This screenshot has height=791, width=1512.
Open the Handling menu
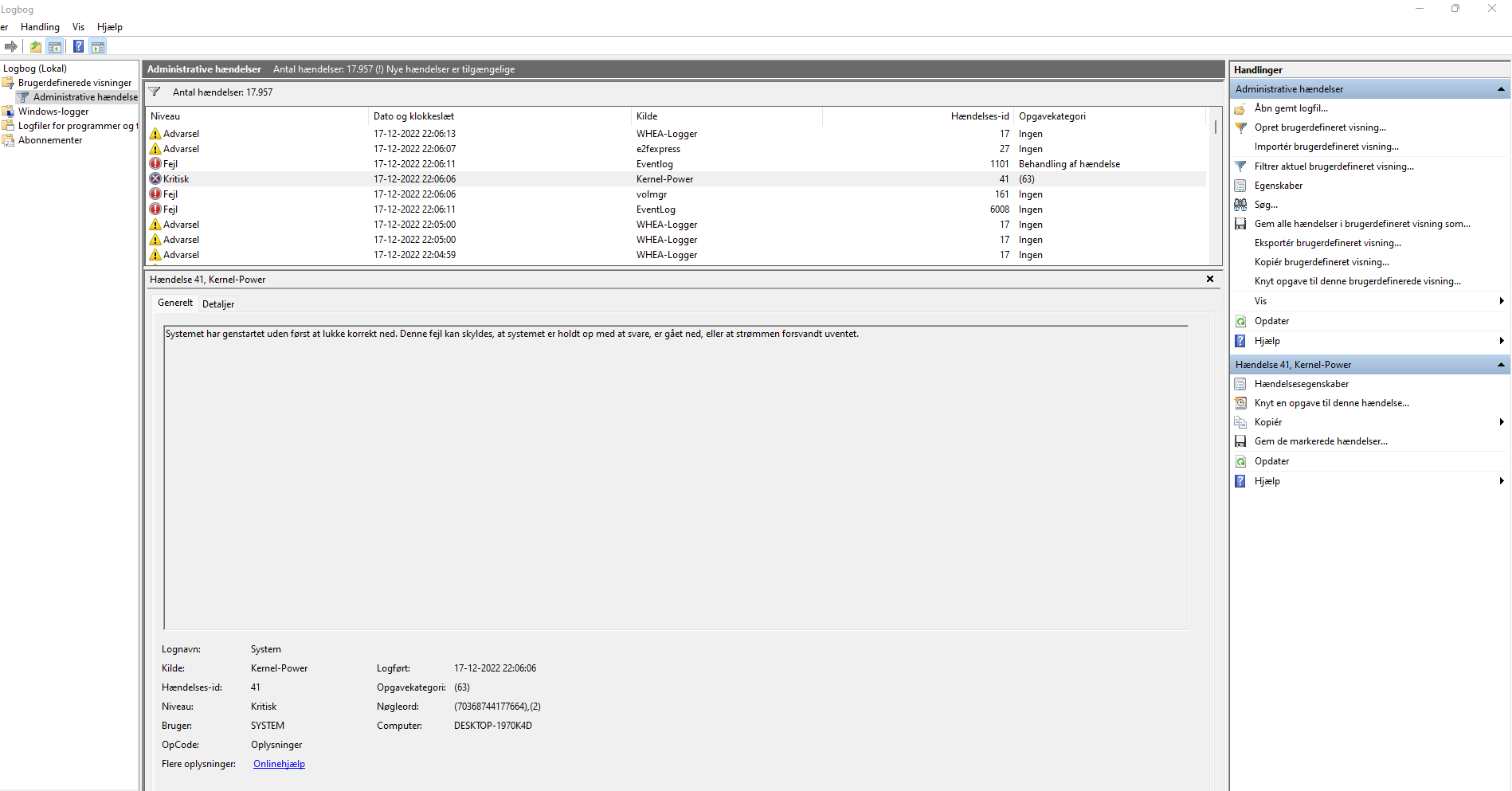(40, 27)
